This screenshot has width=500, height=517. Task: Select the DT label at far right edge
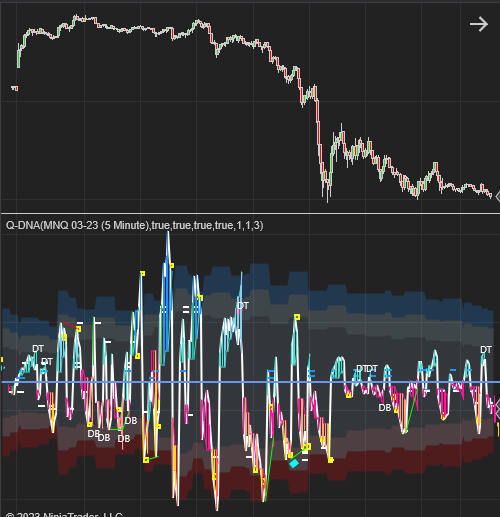click(x=486, y=350)
